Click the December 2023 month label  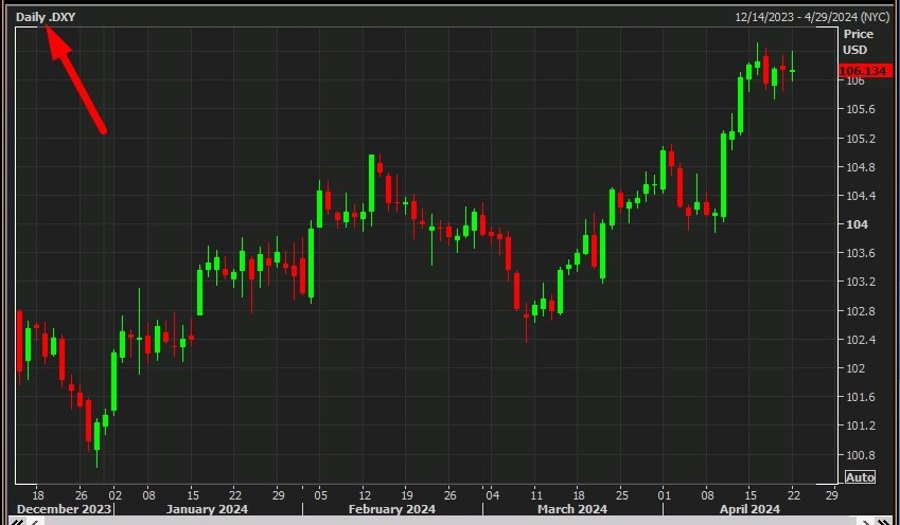(64, 509)
